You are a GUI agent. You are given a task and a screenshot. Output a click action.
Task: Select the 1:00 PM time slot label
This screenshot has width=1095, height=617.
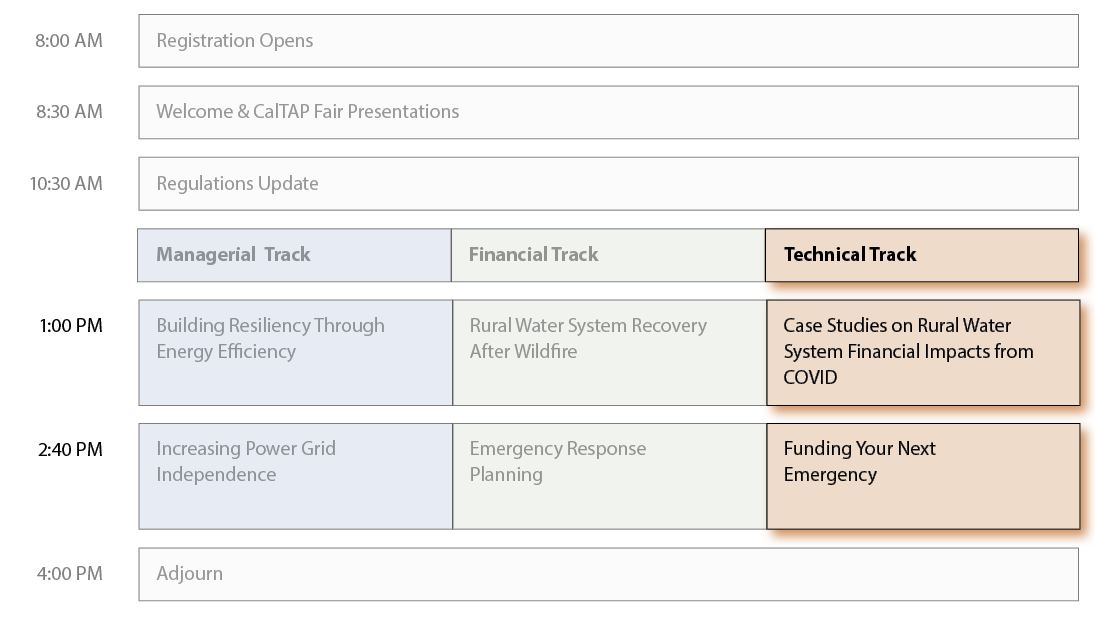coord(71,326)
